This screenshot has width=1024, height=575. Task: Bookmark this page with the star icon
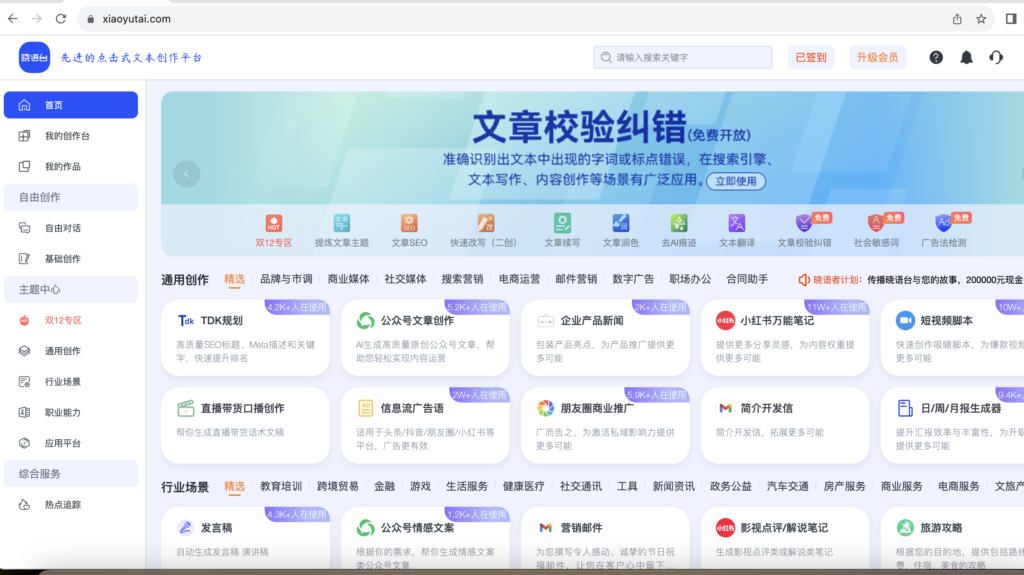click(x=982, y=19)
